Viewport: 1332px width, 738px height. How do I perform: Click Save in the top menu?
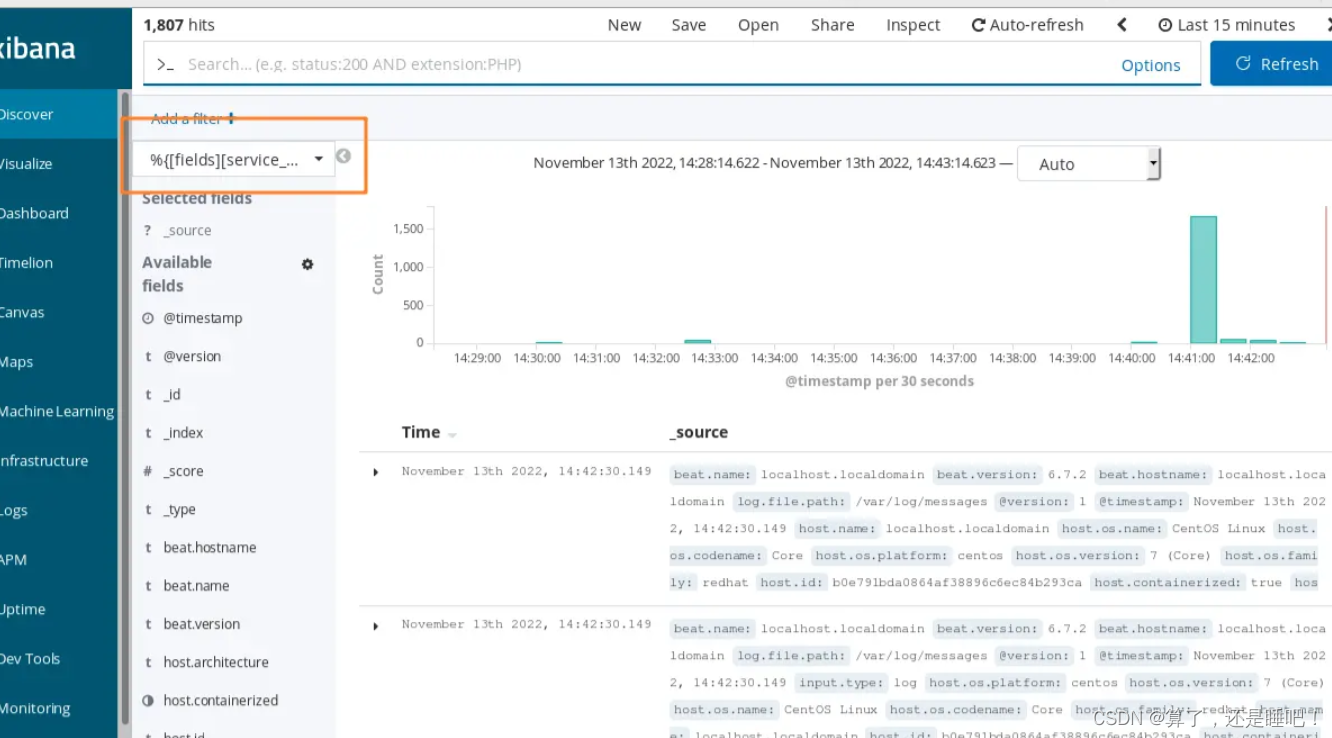[x=688, y=25]
